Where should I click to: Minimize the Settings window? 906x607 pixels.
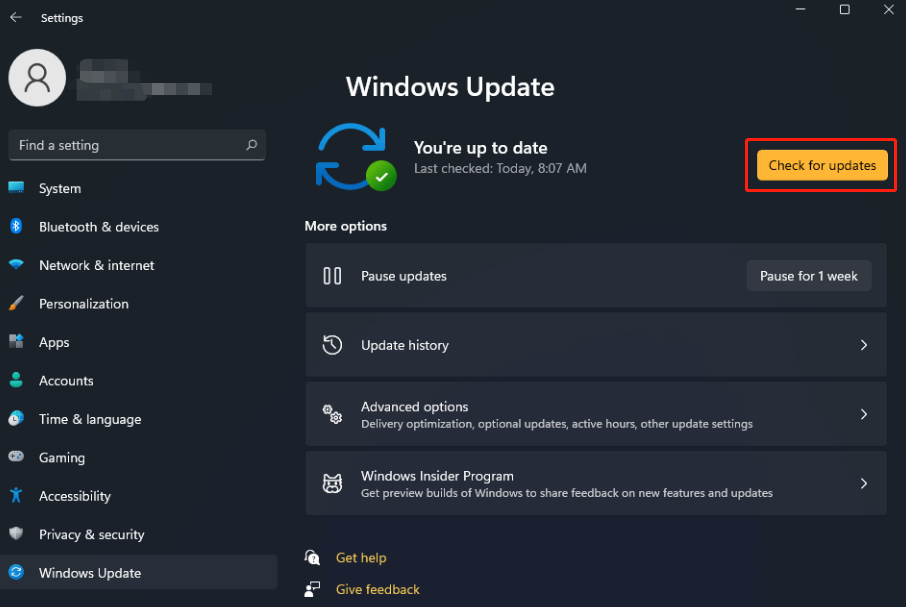[x=800, y=10]
